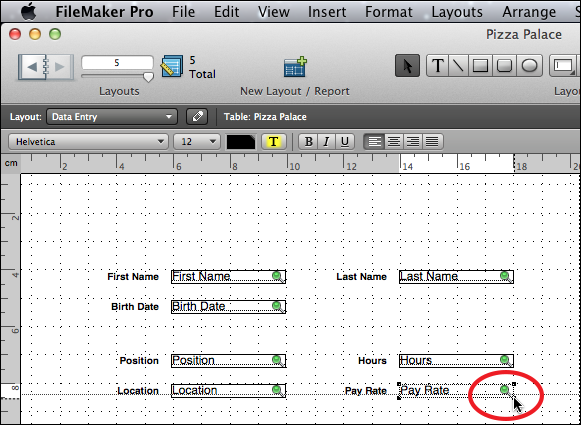This screenshot has width=581, height=425.
Task: Select the Location field box
Action: [x=228, y=391]
